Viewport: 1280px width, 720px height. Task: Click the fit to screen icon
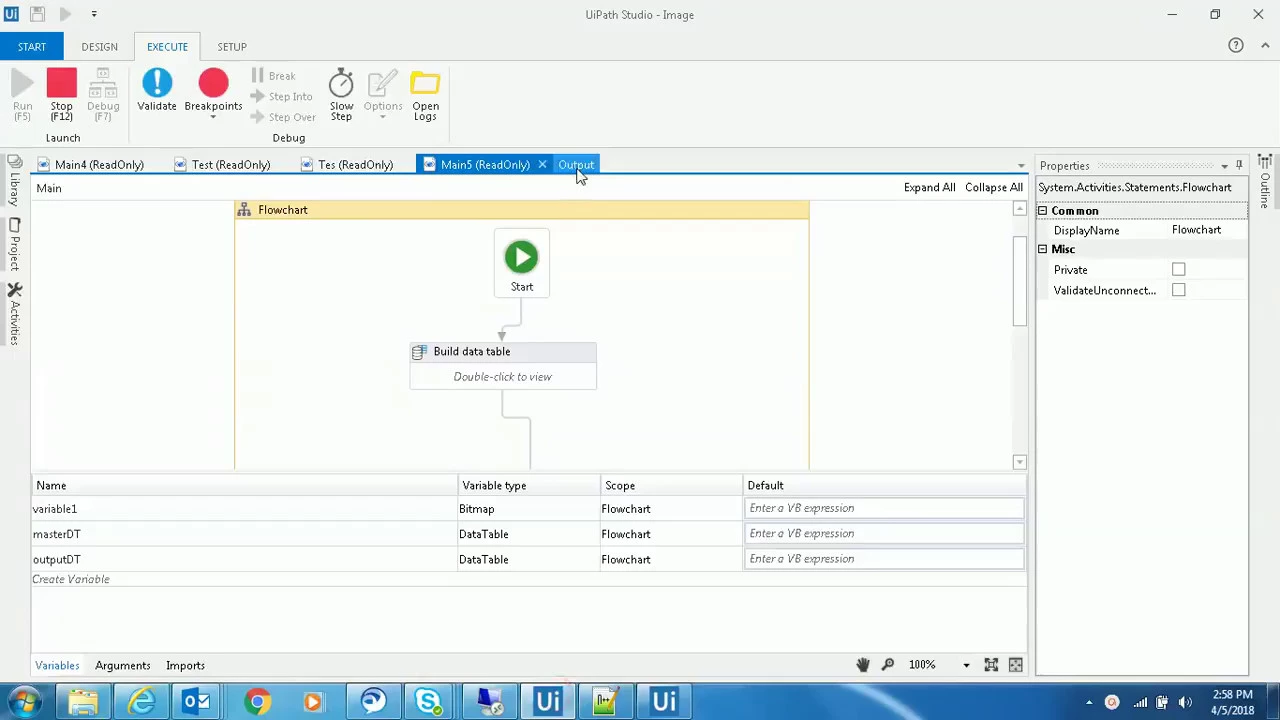(x=991, y=665)
